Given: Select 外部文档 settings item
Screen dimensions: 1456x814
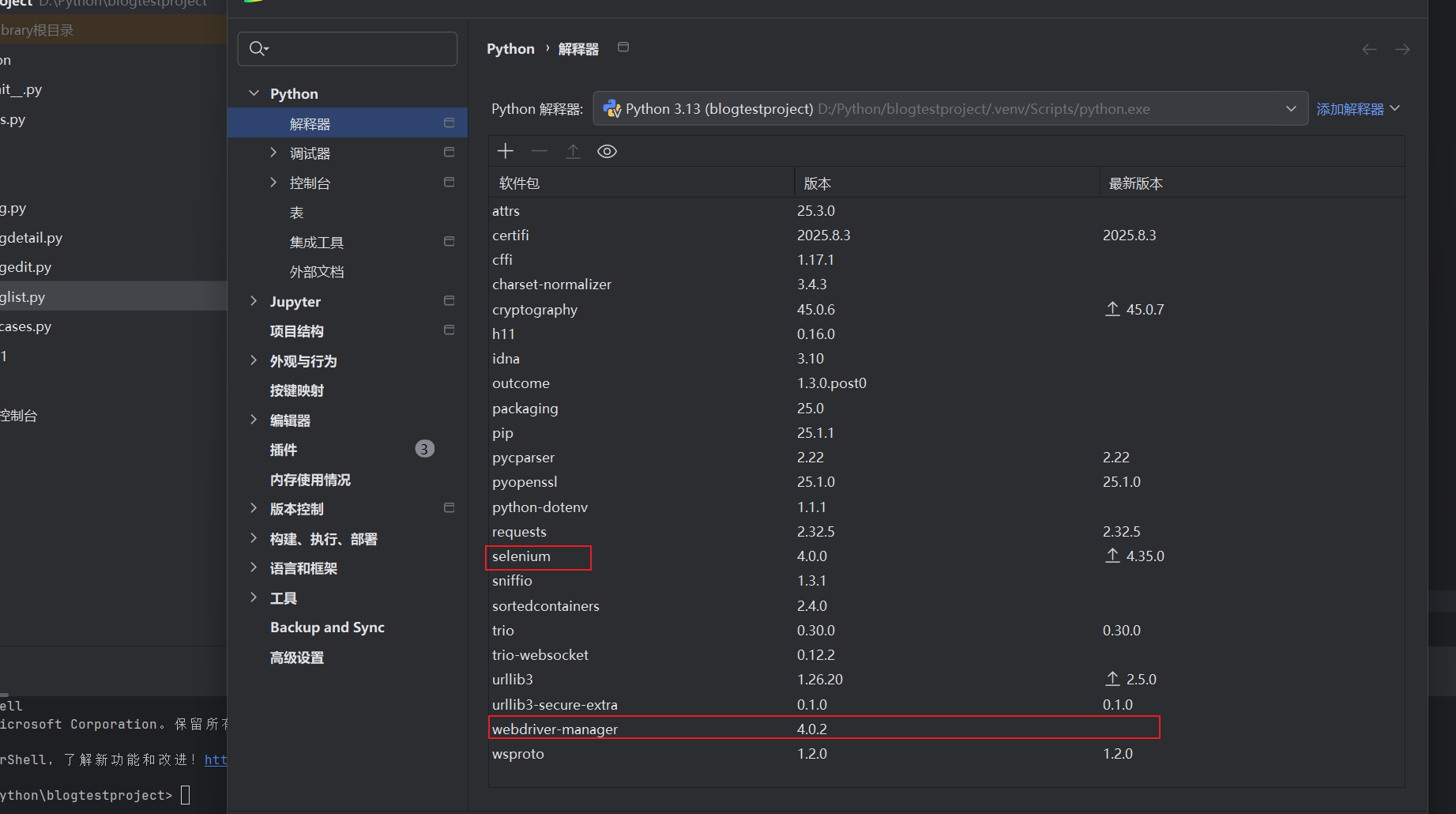Looking at the screenshot, I should [x=317, y=272].
